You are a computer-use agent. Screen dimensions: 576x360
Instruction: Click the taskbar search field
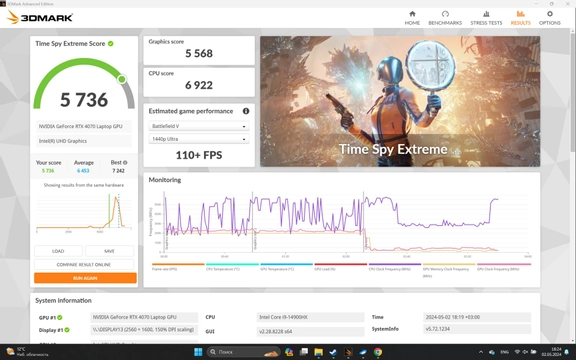click(244, 352)
